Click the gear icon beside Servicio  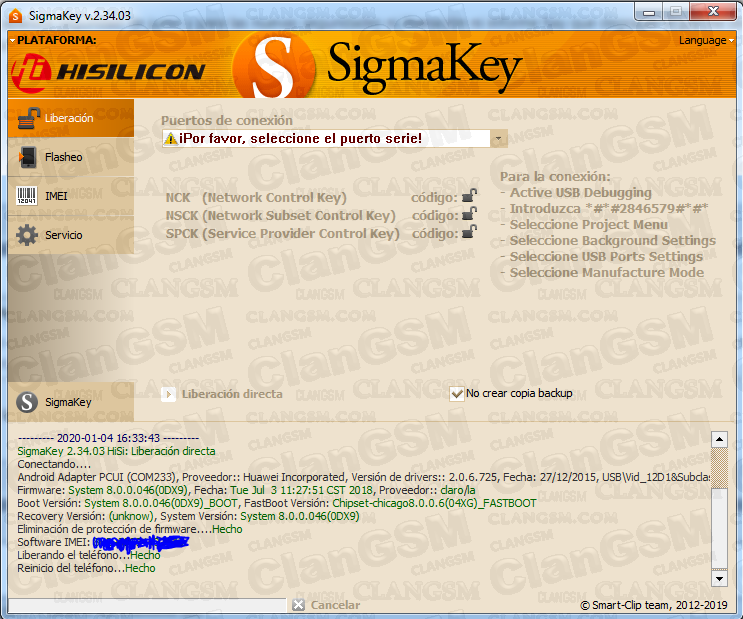click(x=27, y=235)
